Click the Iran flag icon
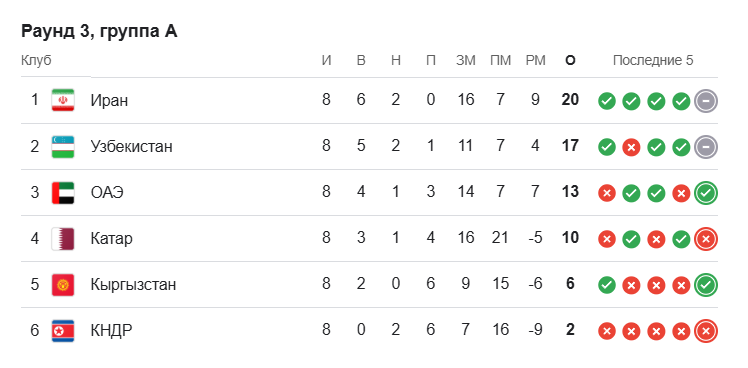Image resolution: width=748 pixels, height=368 pixels. (63, 100)
